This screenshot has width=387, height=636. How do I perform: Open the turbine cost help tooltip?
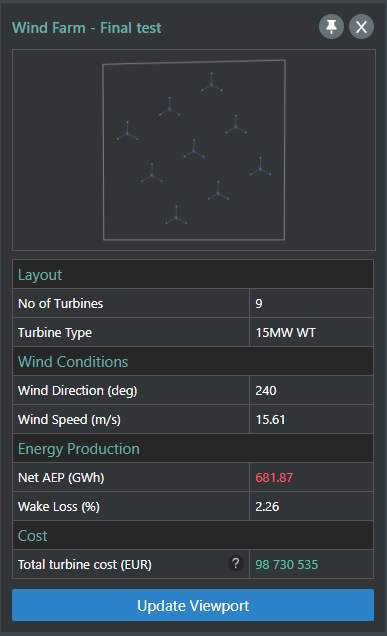point(236,563)
